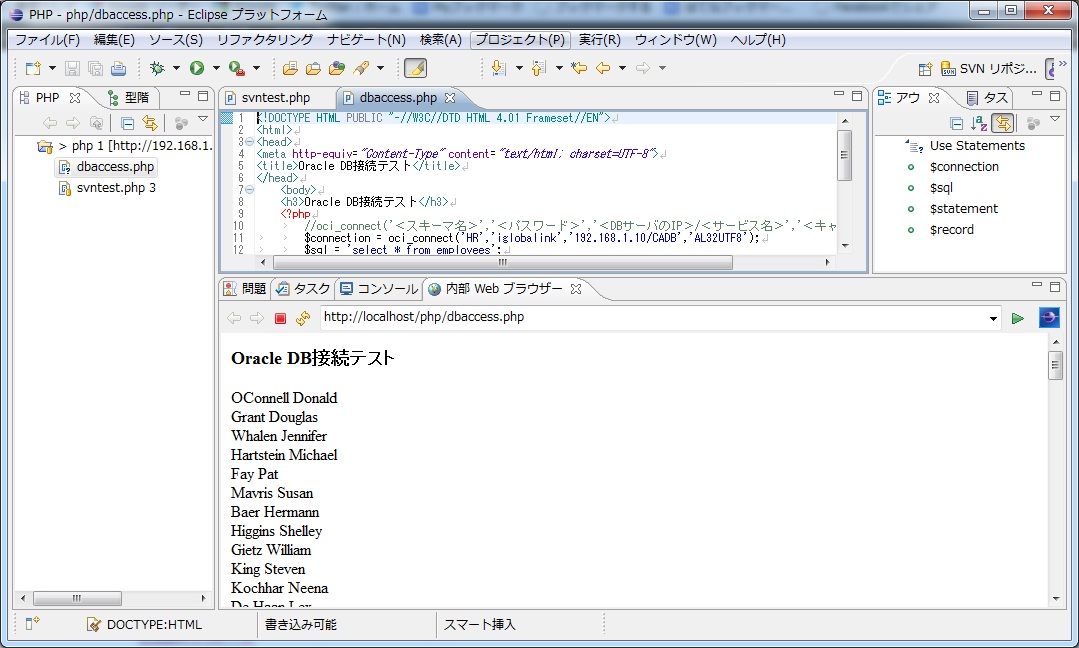The height and width of the screenshot is (648, 1079).
Task: Switch to the svntest.php editor tab
Action: tap(276, 98)
